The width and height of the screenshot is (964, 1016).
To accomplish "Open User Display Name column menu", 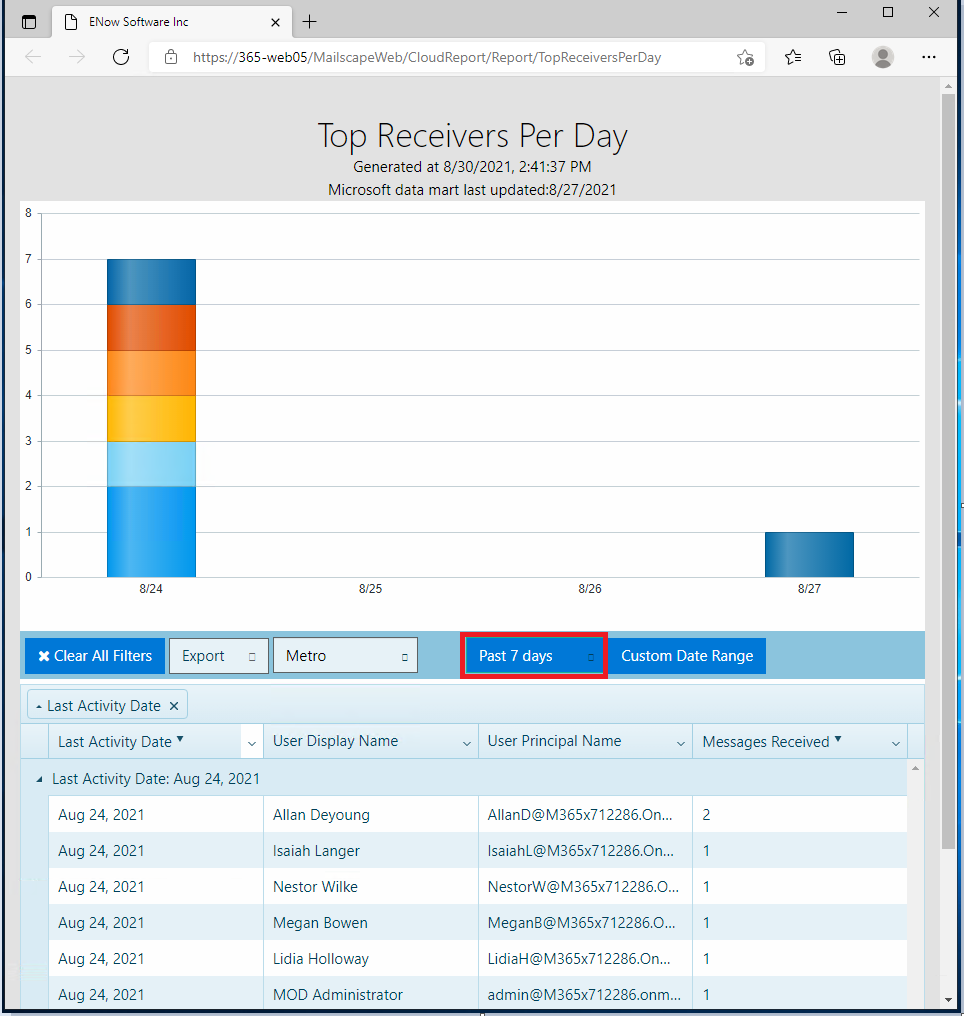I will [466, 743].
